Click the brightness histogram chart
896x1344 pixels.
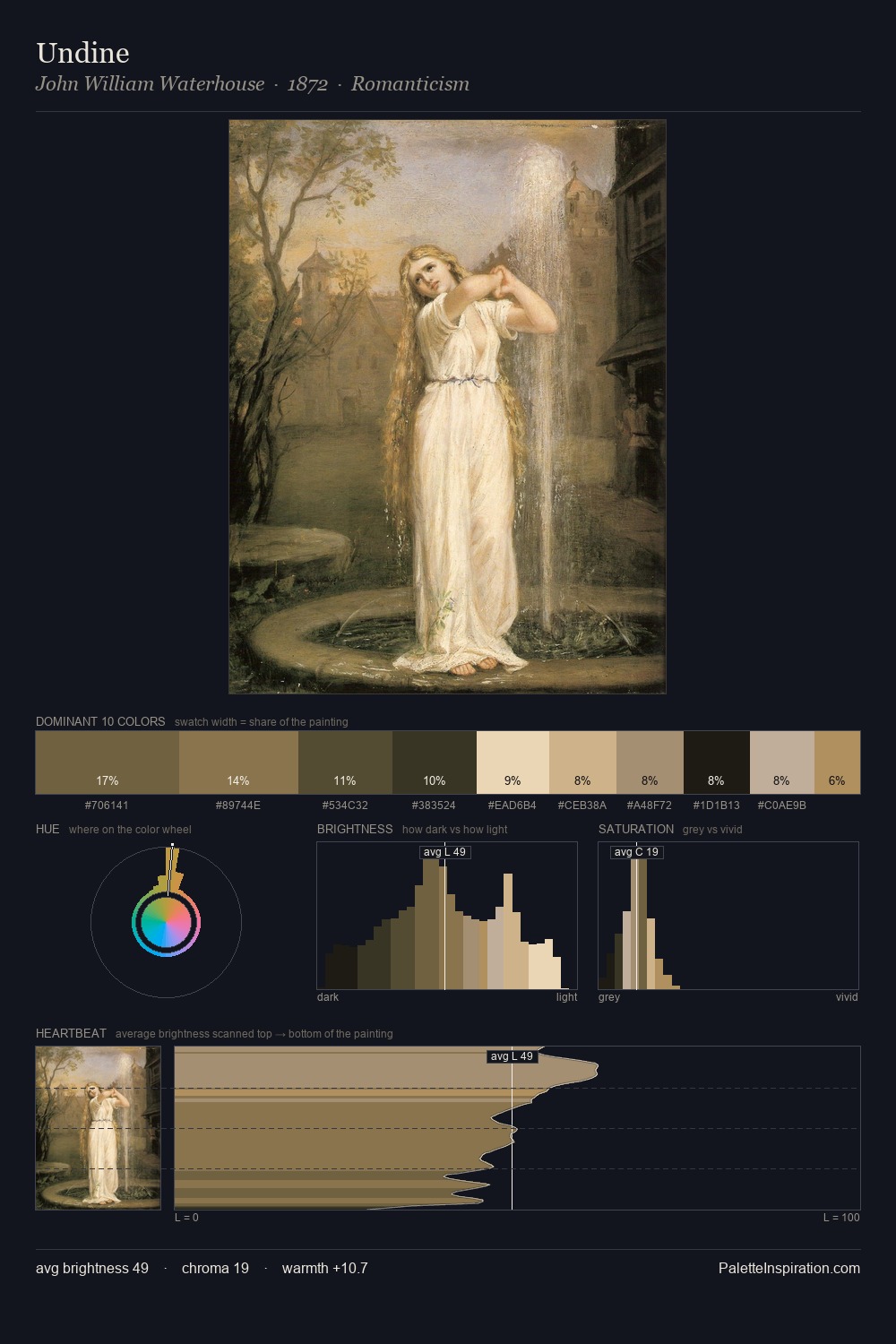(x=447, y=916)
